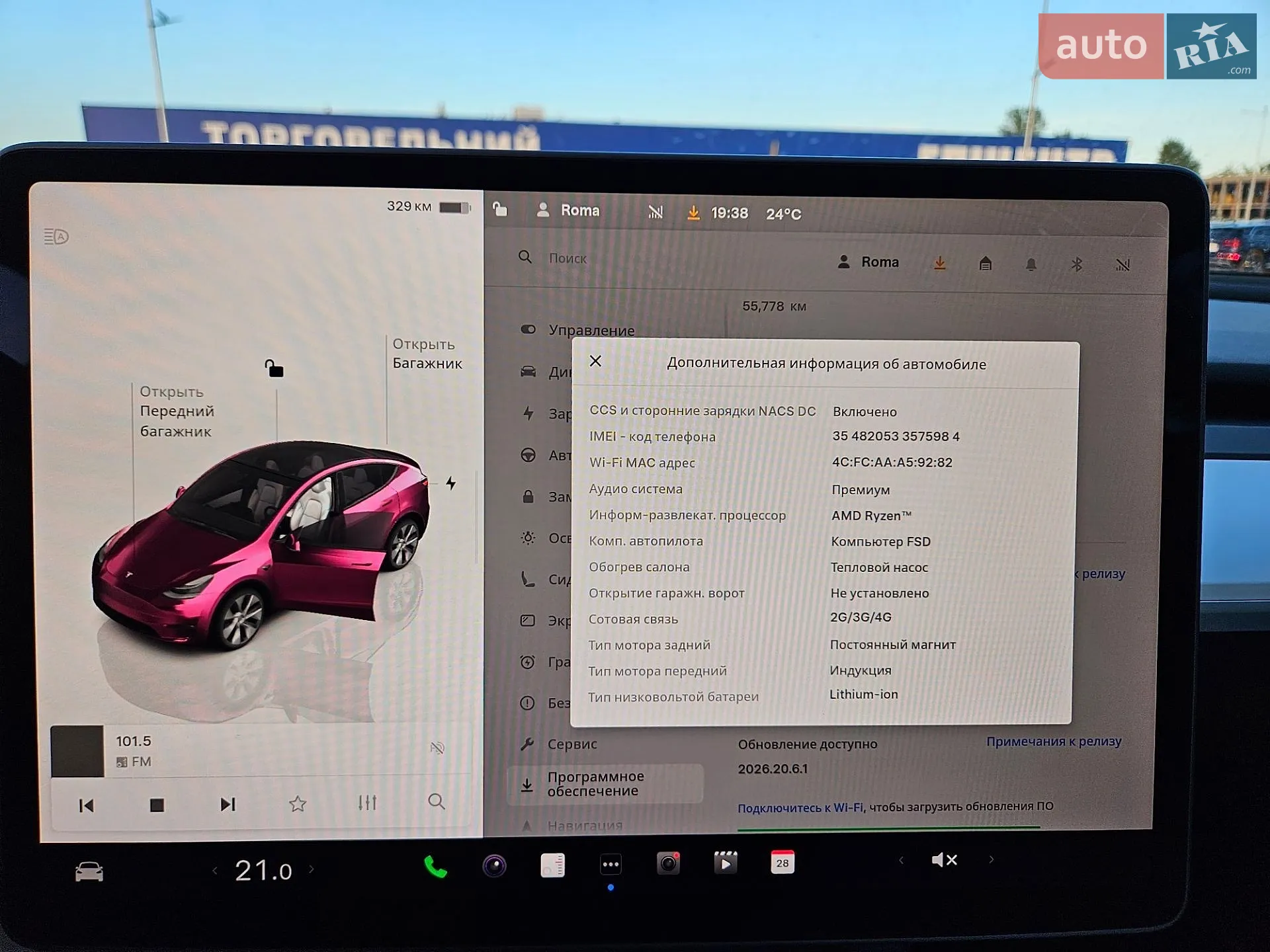Screen dimensions: 1270x952
Task: Tap the no-signal connectivity icon in settings header
Action: (x=1122, y=265)
